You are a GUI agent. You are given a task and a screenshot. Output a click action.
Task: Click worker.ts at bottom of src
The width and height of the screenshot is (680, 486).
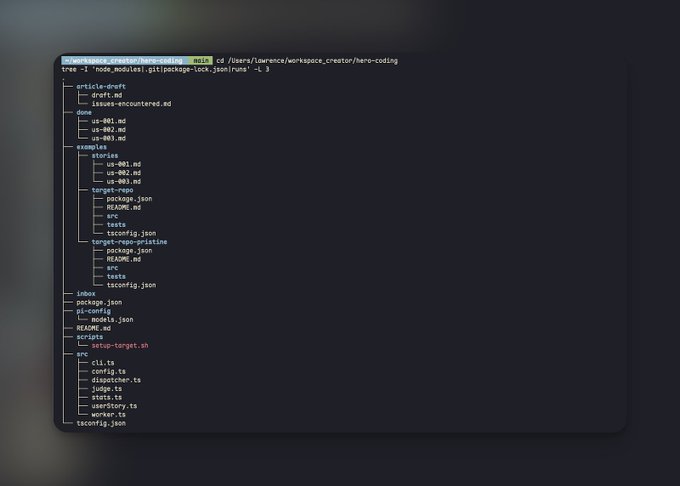(108, 415)
